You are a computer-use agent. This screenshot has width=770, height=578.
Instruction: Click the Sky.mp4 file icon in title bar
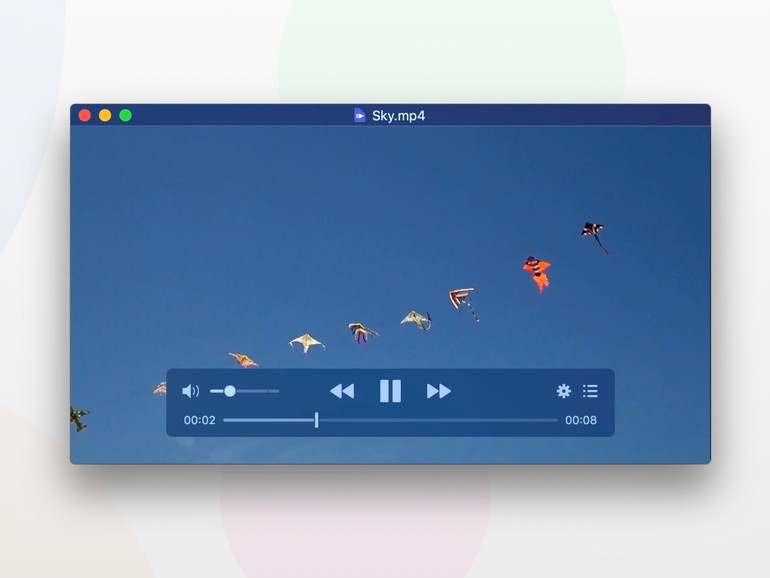(360, 116)
